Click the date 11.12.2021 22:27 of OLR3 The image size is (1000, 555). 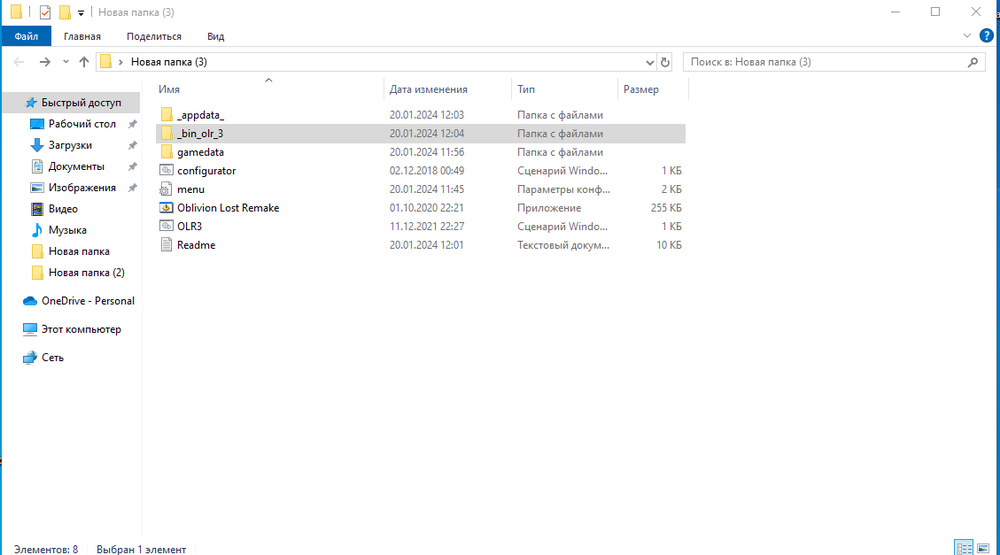tap(427, 226)
